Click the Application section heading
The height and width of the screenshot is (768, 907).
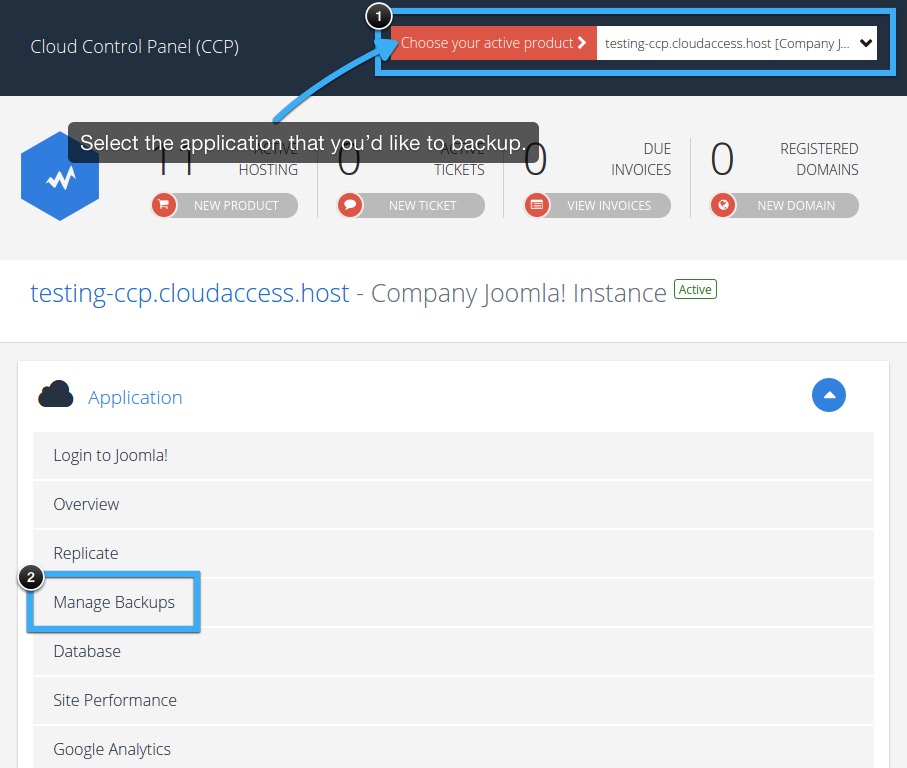point(135,397)
